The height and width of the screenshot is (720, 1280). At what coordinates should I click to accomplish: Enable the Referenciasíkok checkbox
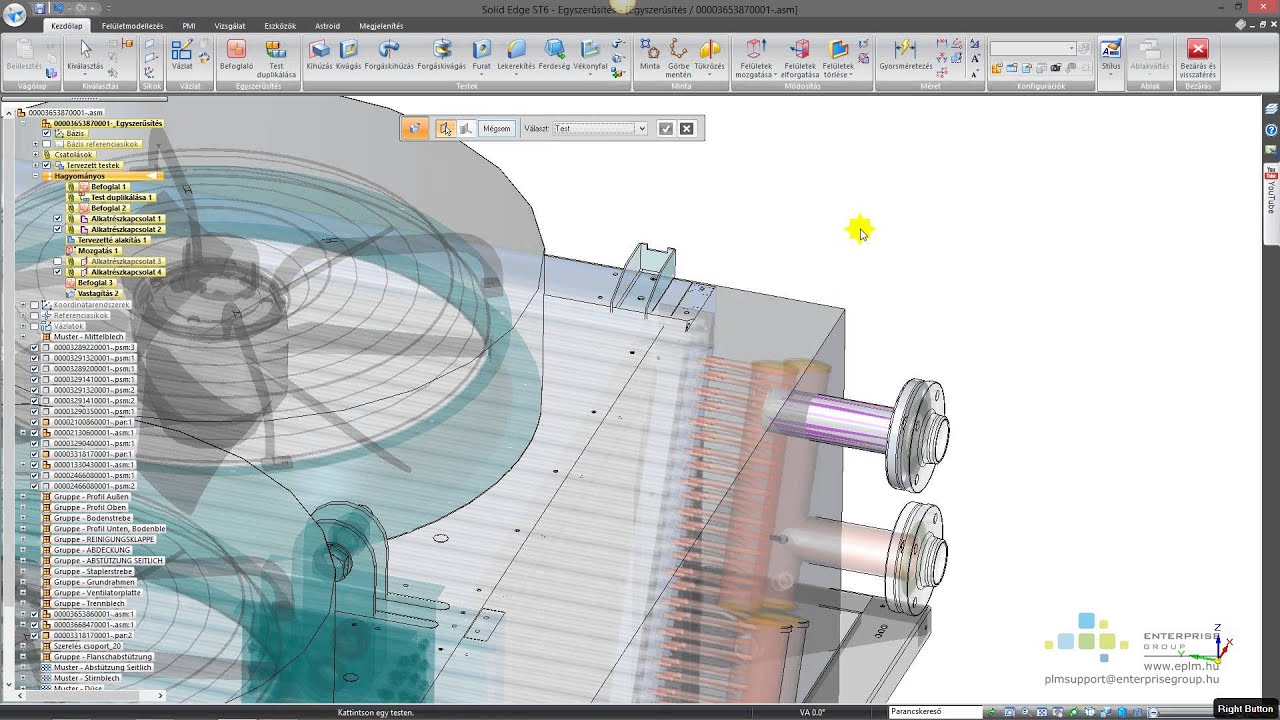click(x=34, y=315)
